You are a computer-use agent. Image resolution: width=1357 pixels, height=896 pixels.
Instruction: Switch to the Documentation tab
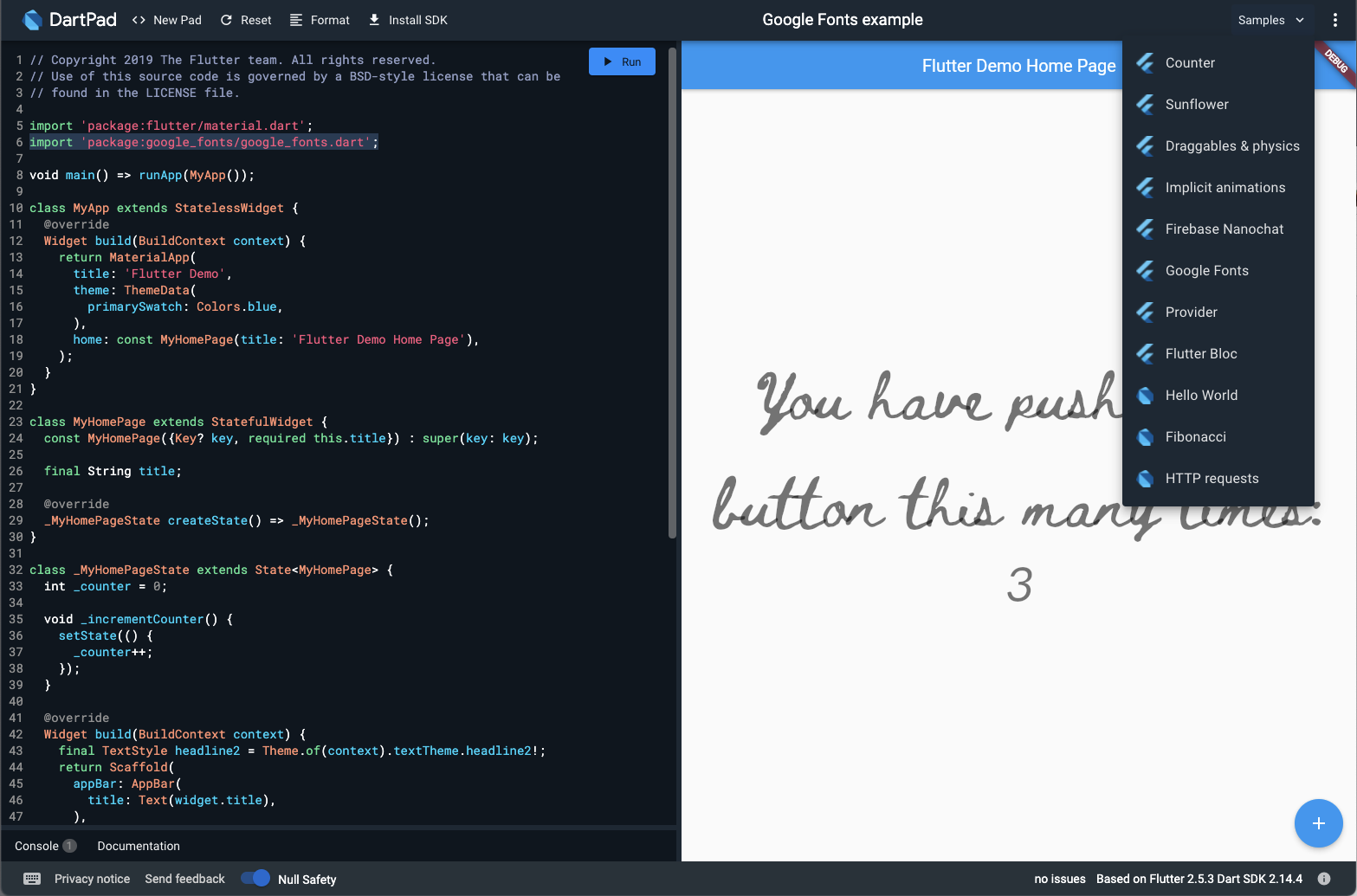(138, 846)
